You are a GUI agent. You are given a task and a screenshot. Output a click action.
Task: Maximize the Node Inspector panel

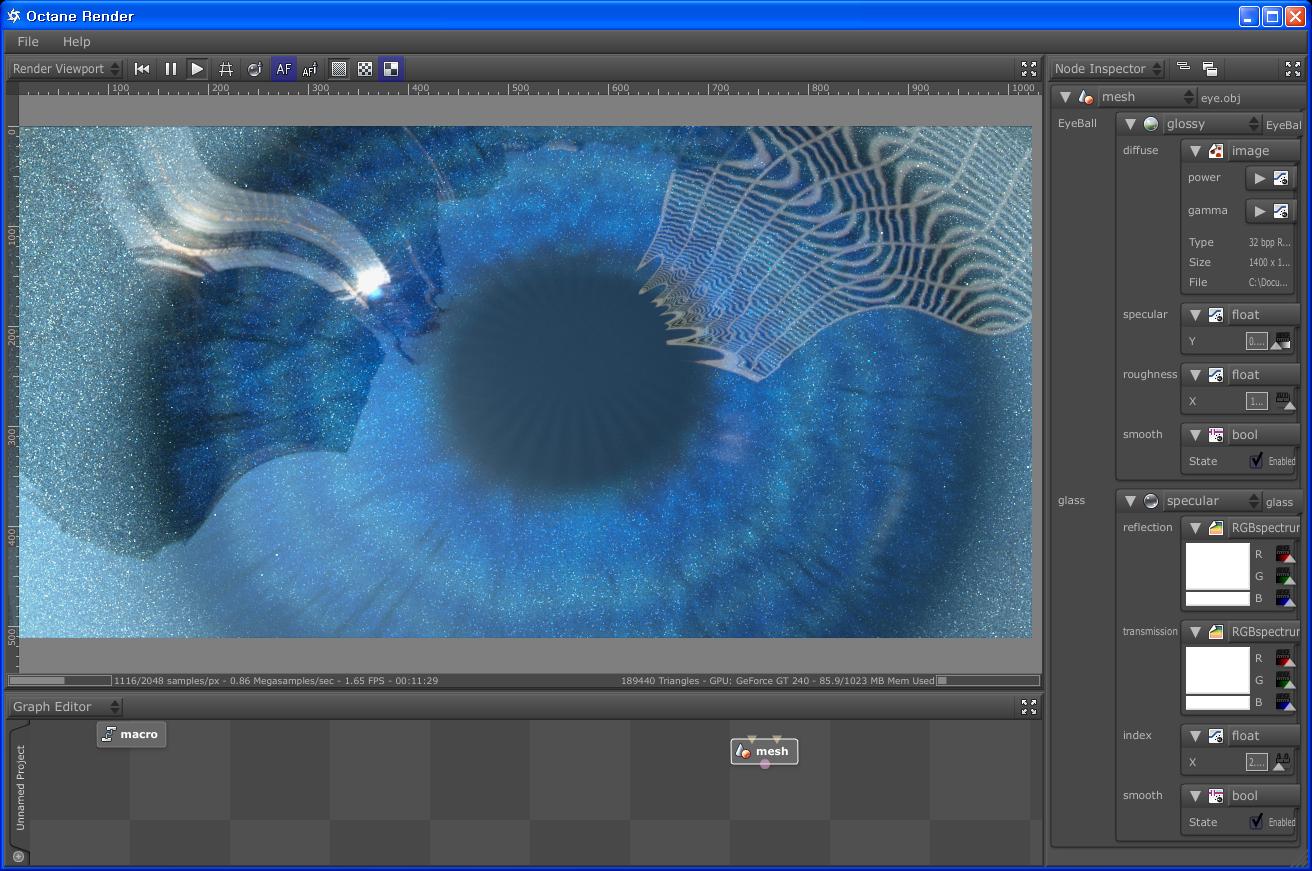1292,69
